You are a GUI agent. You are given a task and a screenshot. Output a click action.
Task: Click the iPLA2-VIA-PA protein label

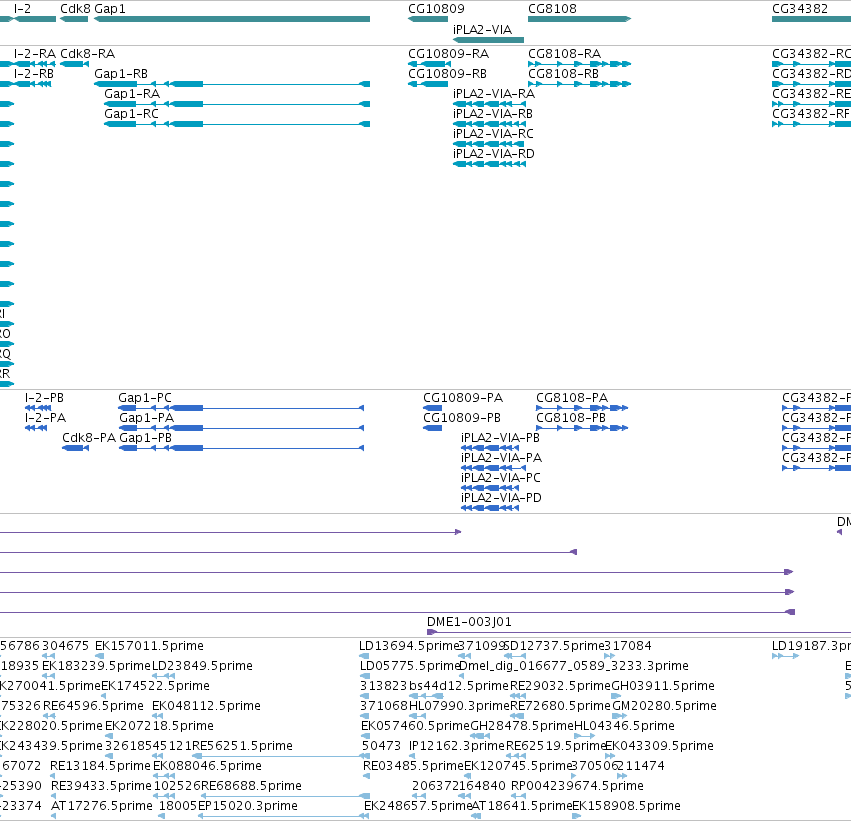pyautogui.click(x=501, y=458)
